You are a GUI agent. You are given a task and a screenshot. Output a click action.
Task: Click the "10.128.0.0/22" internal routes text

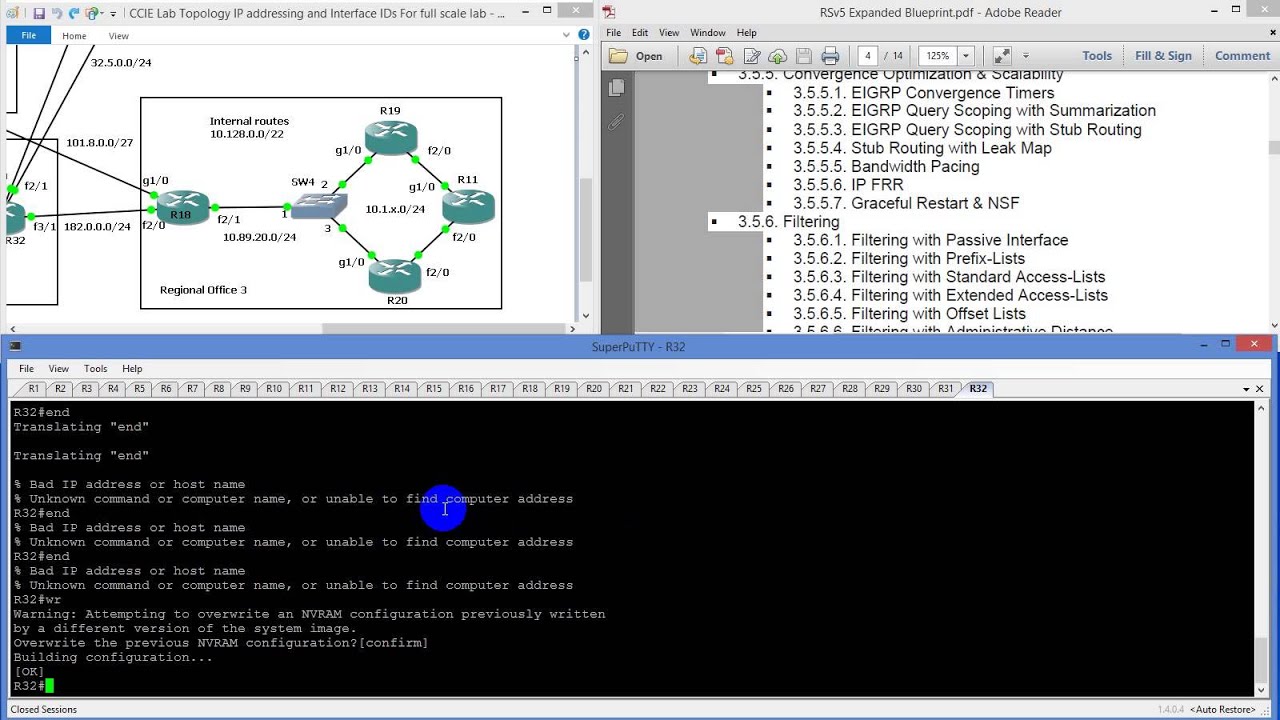coord(247,134)
